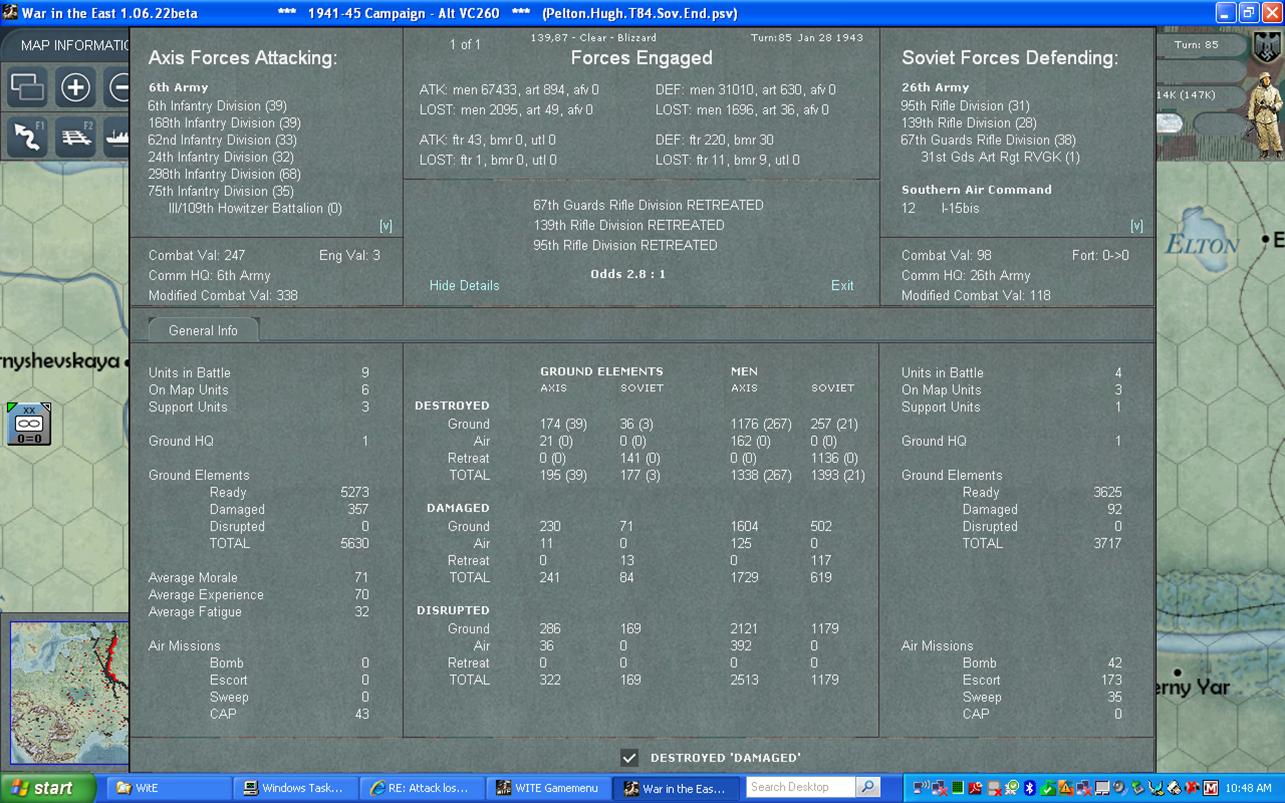The height and width of the screenshot is (803, 1285).
Task: Click the McAfee red M tray icon
Action: point(1210,788)
